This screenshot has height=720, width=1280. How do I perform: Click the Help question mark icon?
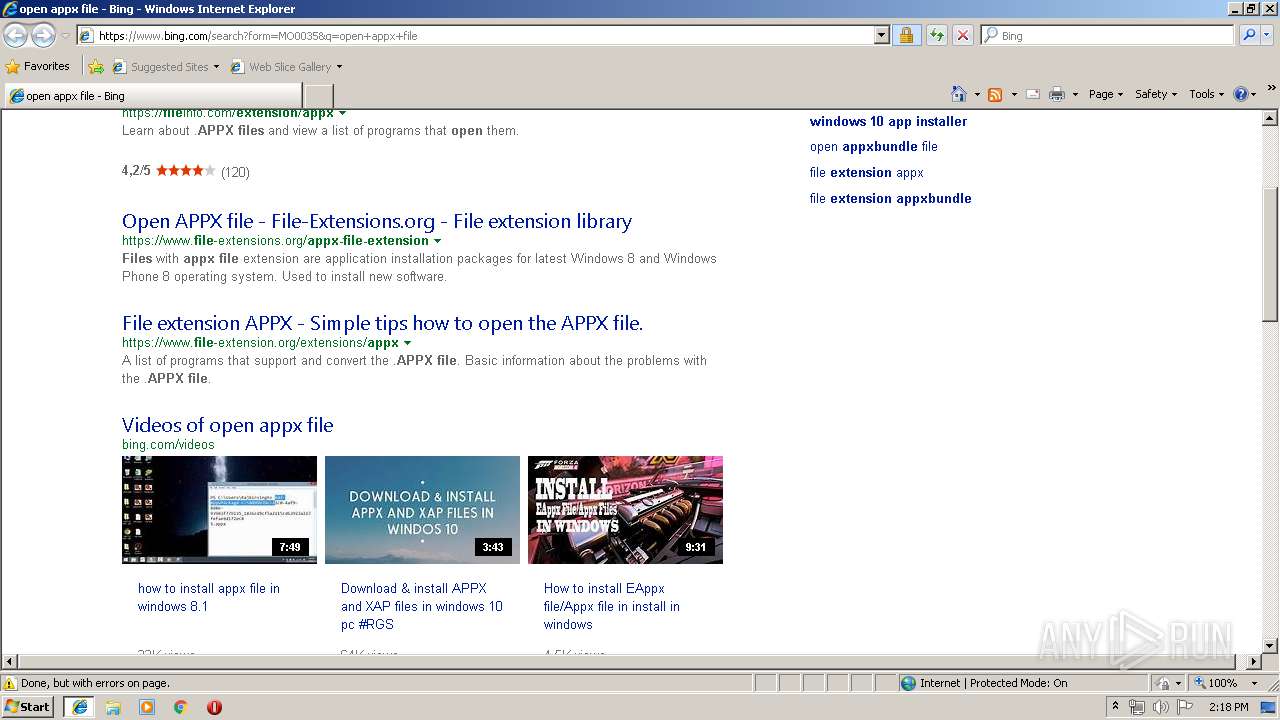1241,94
